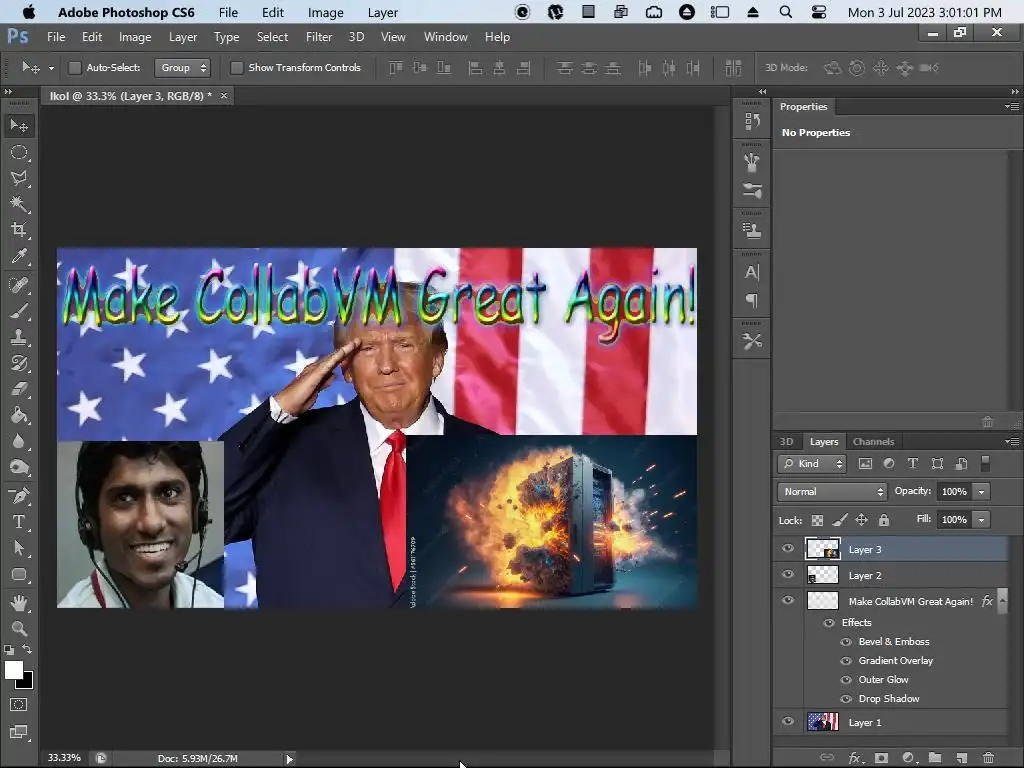Select the Healing Brush tool
1024x768 pixels.
point(19,285)
